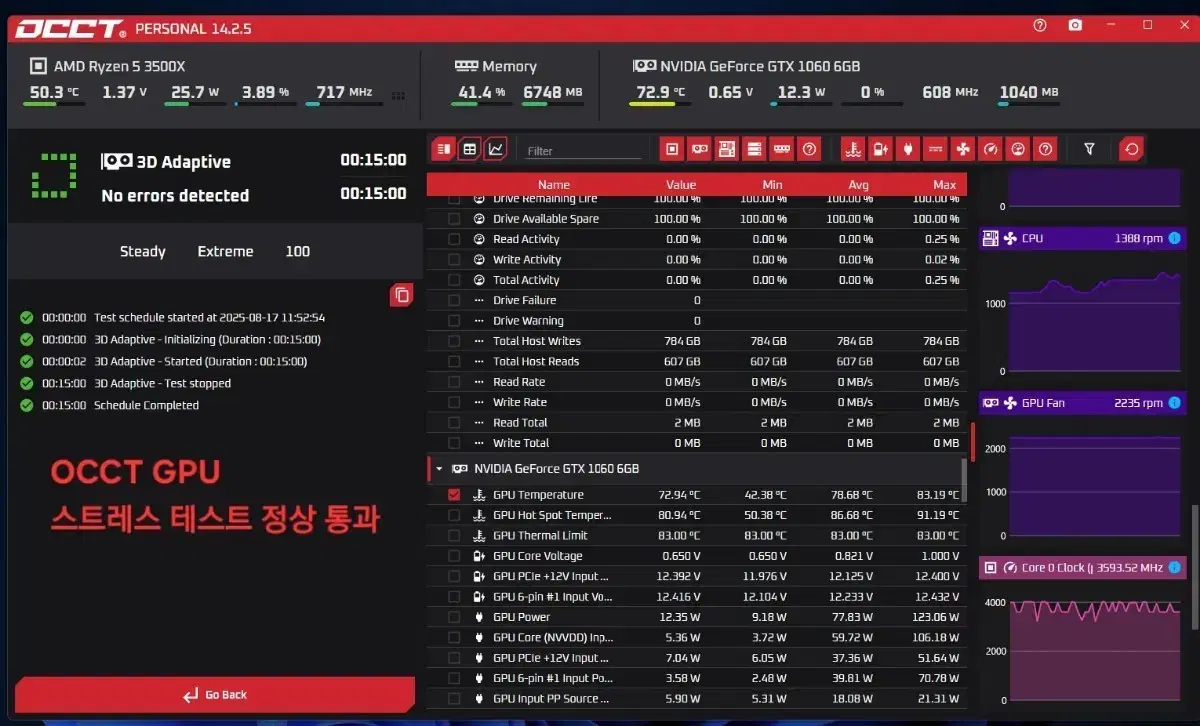Viewport: 1200px width, 726px height.
Task: Sort by the Value column header
Action: (x=681, y=184)
